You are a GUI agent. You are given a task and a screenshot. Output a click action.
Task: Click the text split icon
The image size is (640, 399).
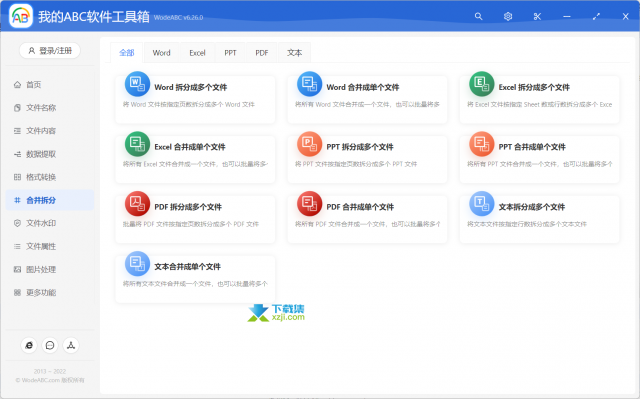[482, 204]
